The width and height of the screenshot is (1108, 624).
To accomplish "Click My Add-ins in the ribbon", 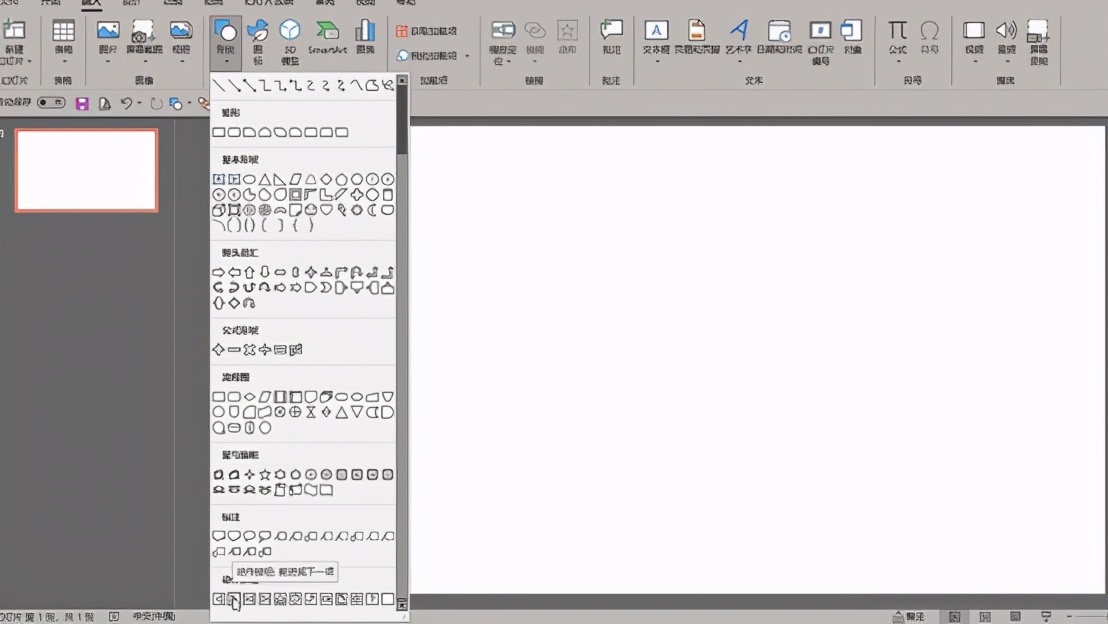I will coord(426,55).
